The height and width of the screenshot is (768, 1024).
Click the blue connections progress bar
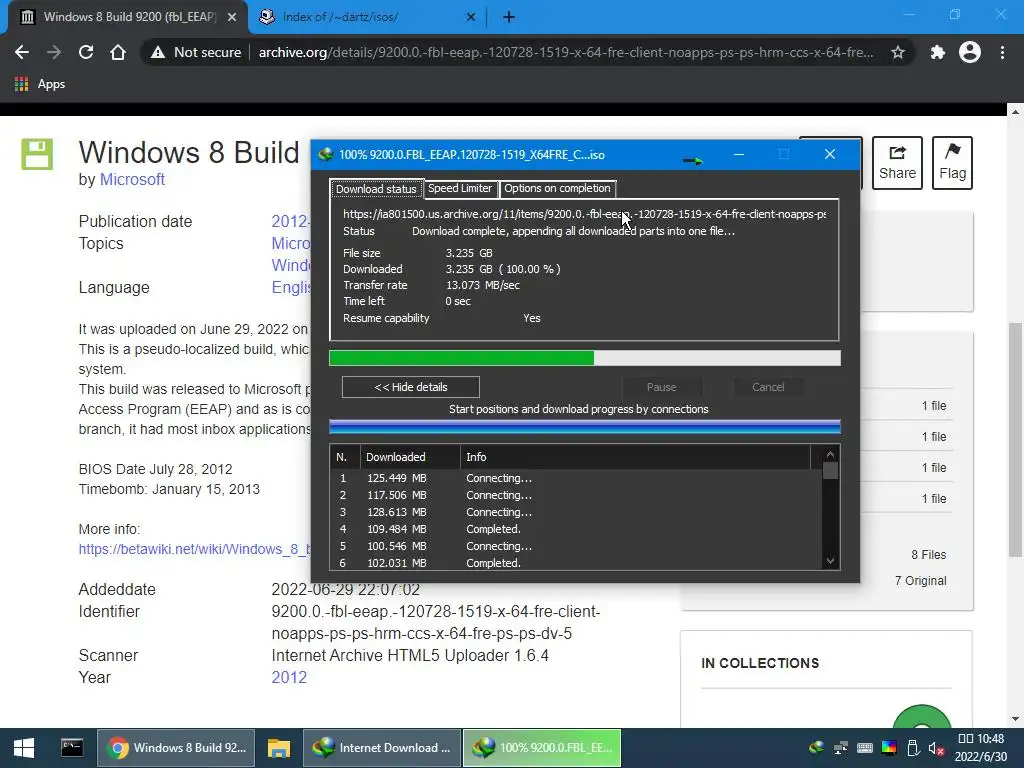tap(585, 427)
